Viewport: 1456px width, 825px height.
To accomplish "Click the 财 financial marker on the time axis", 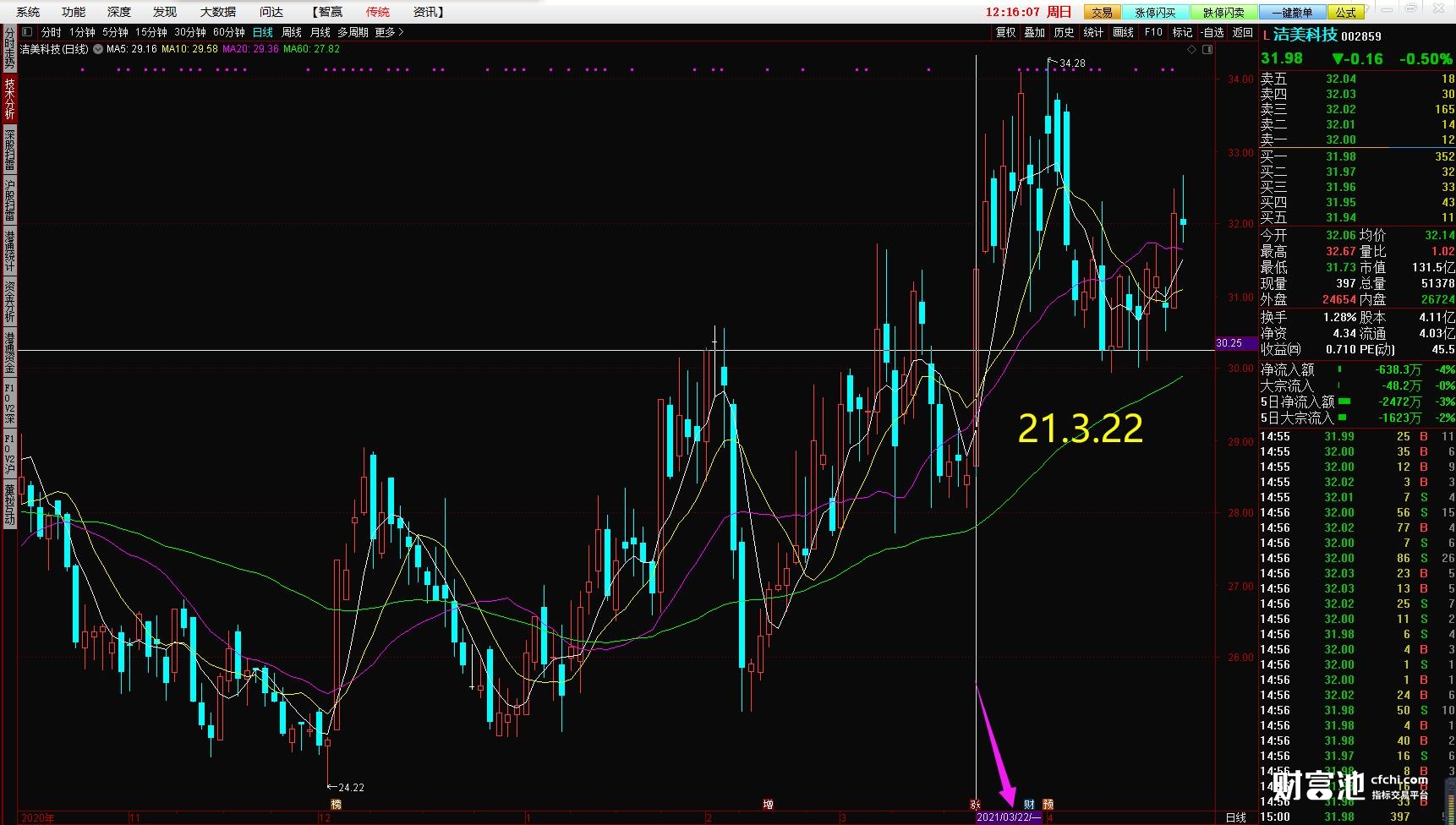I will pos(1029,805).
